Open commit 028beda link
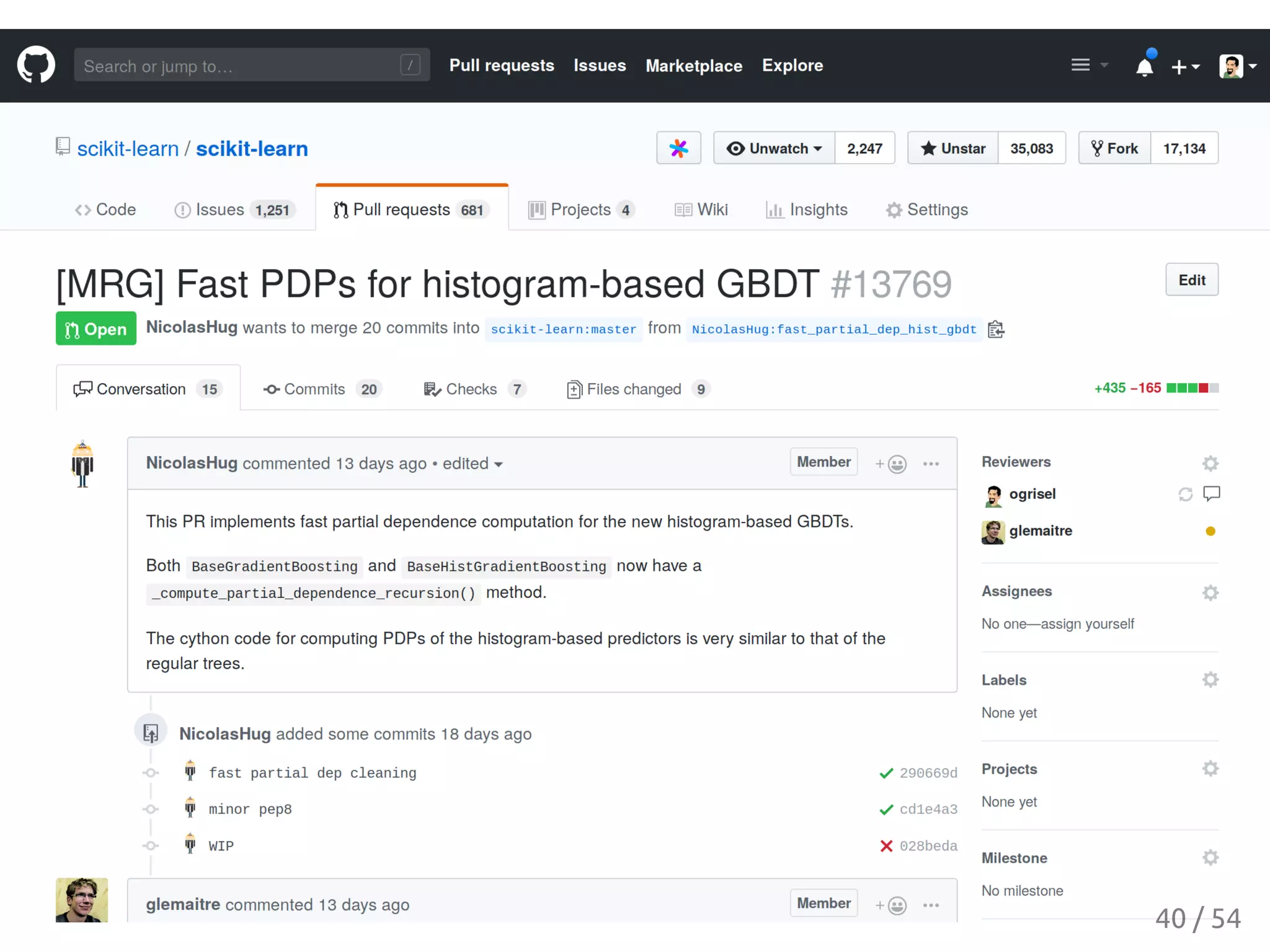Viewport: 1270px width, 952px height. 928,846
